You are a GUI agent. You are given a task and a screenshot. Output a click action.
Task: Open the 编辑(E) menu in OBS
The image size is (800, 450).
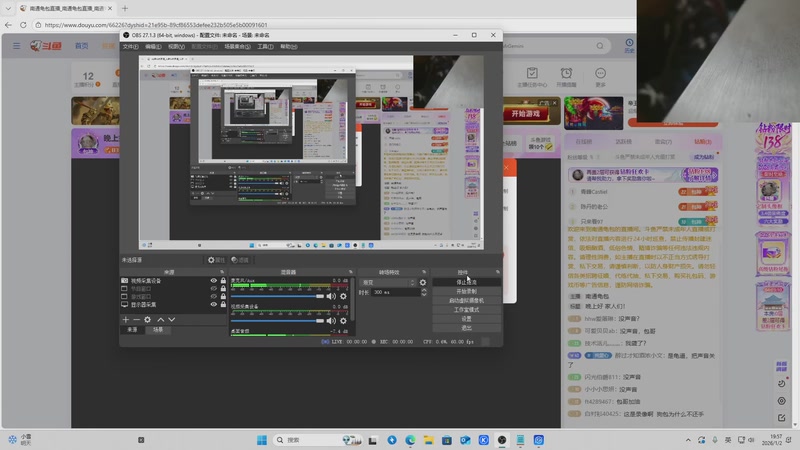click(x=153, y=46)
